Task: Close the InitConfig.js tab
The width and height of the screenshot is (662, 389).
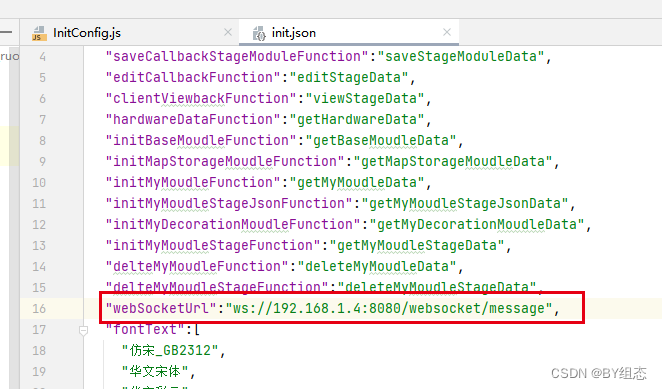Action: click(x=228, y=32)
